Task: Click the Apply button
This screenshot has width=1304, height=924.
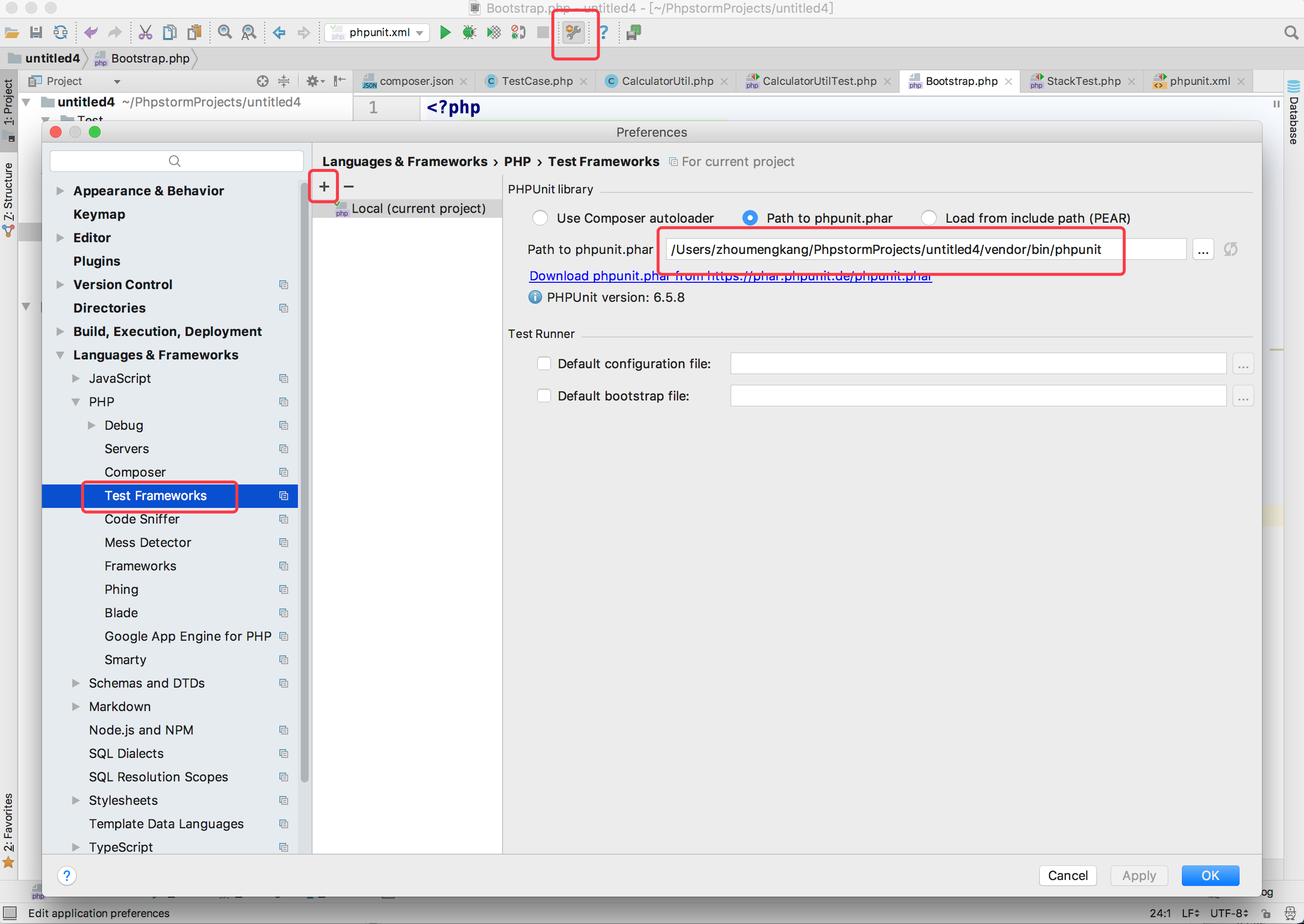Action: point(1138,875)
